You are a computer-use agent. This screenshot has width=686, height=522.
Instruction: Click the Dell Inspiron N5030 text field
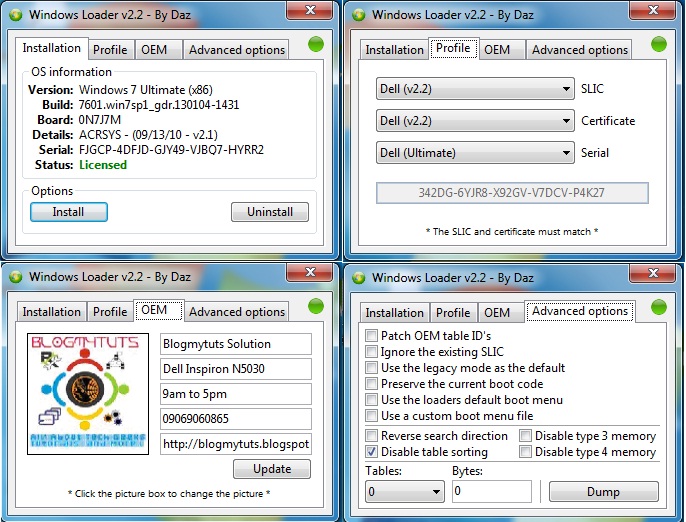pyautogui.click(x=236, y=369)
